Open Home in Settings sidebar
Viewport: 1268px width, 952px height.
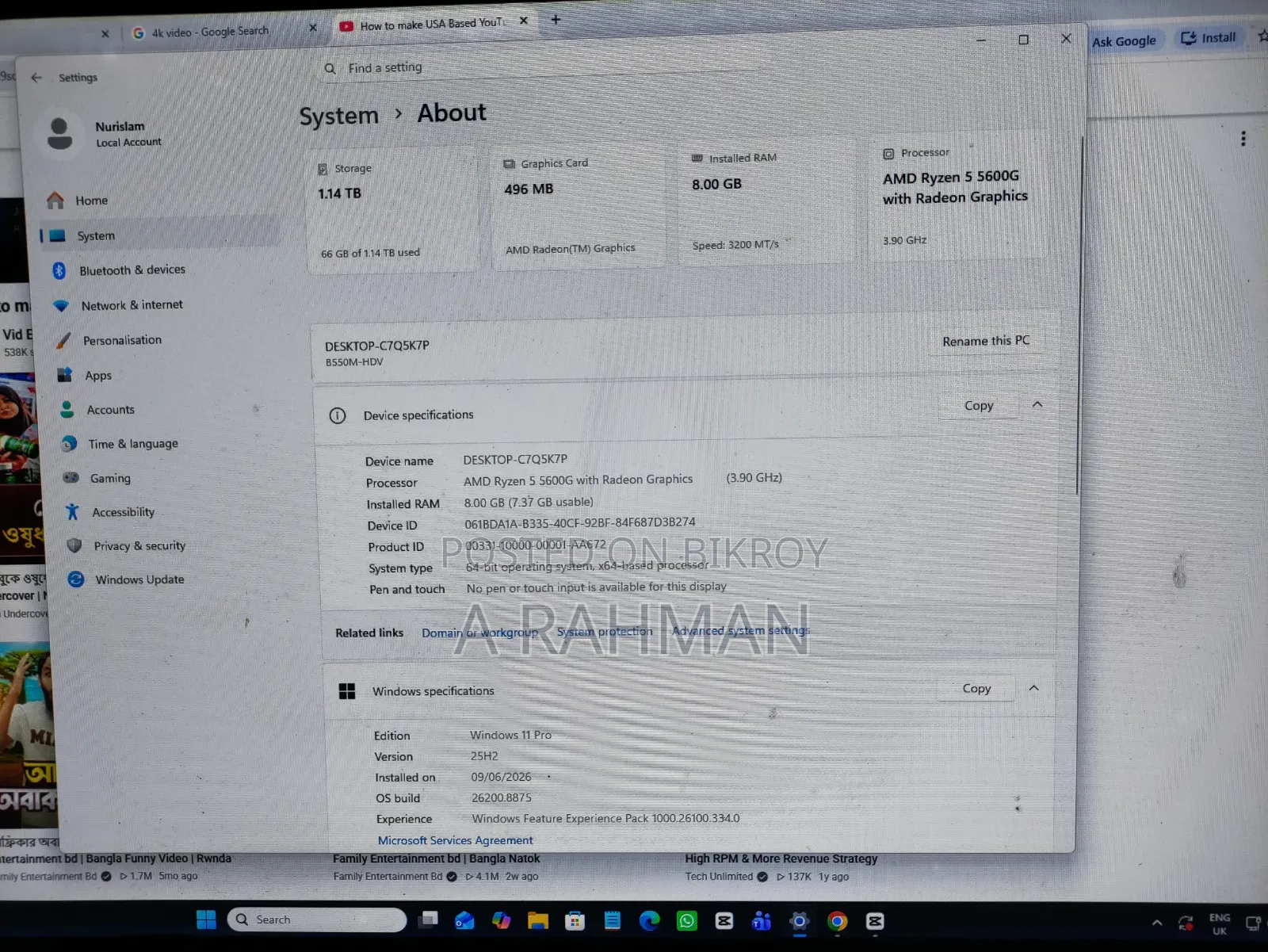(x=91, y=201)
